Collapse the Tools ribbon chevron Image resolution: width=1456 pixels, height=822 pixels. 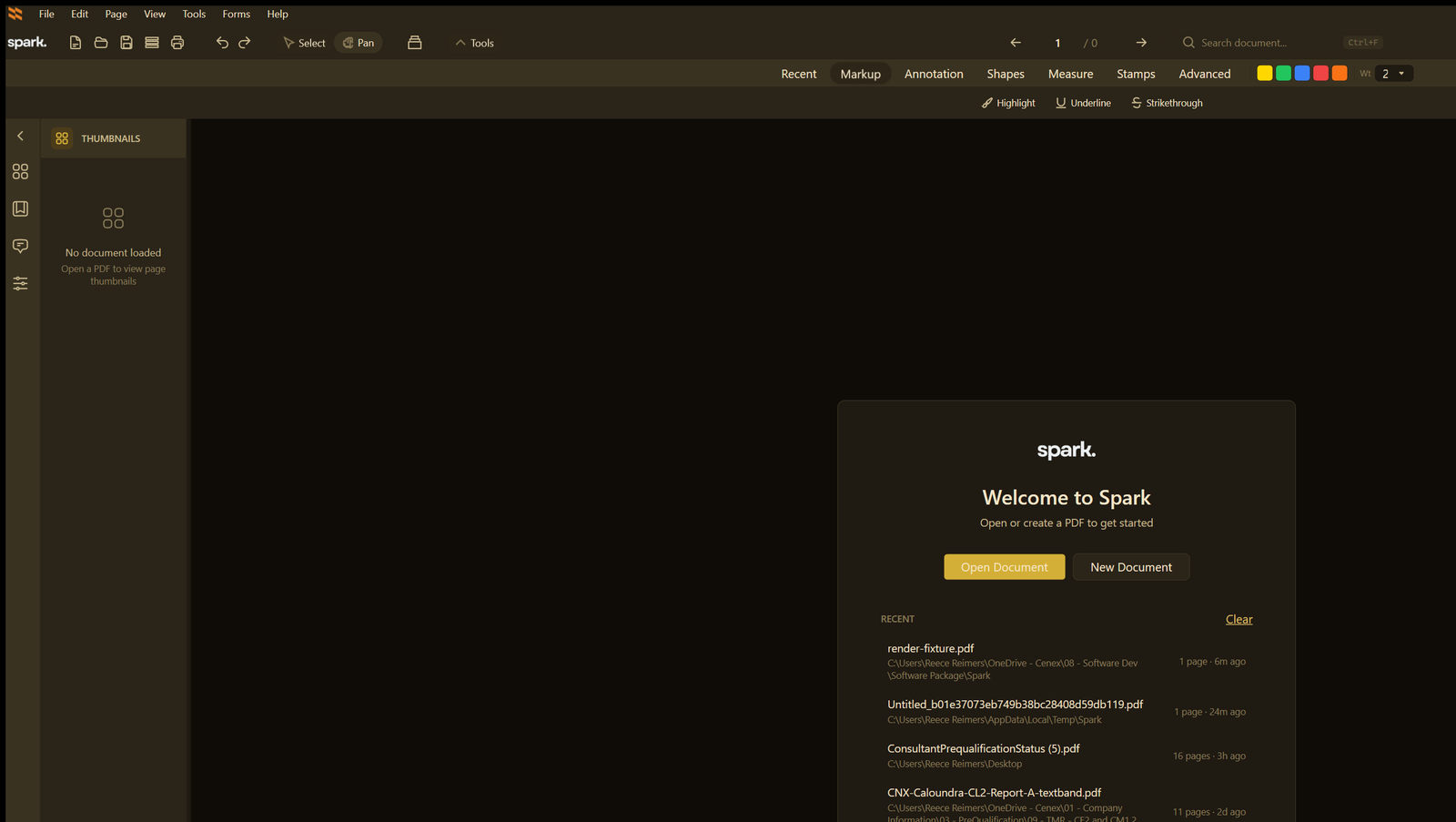(474, 43)
